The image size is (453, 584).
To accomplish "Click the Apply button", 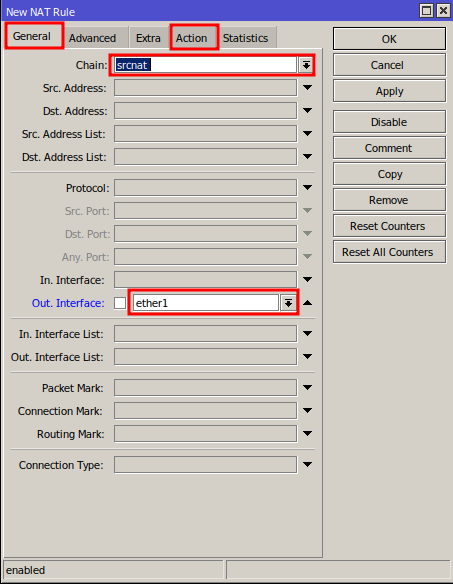I will point(389,91).
